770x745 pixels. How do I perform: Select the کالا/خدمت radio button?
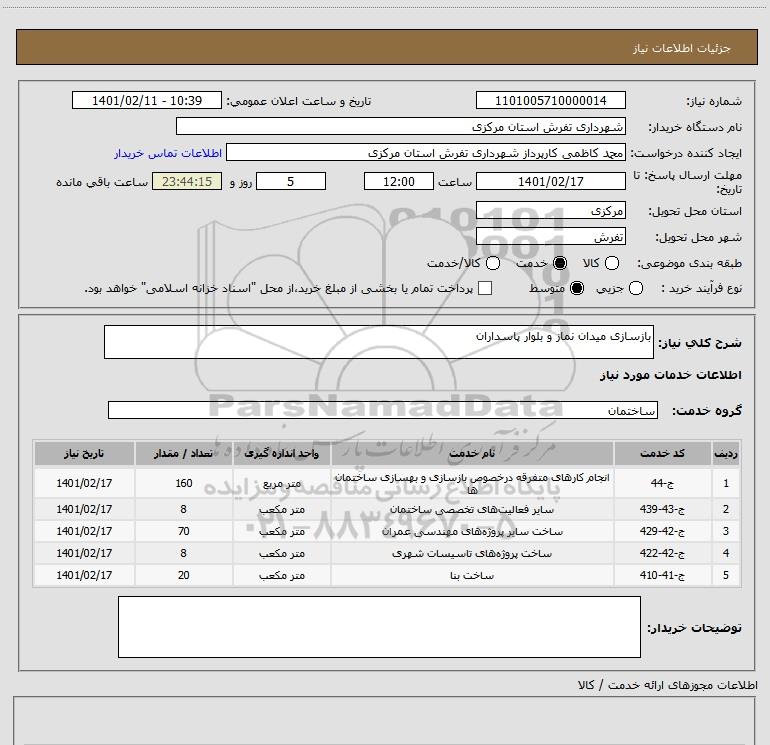click(493, 263)
